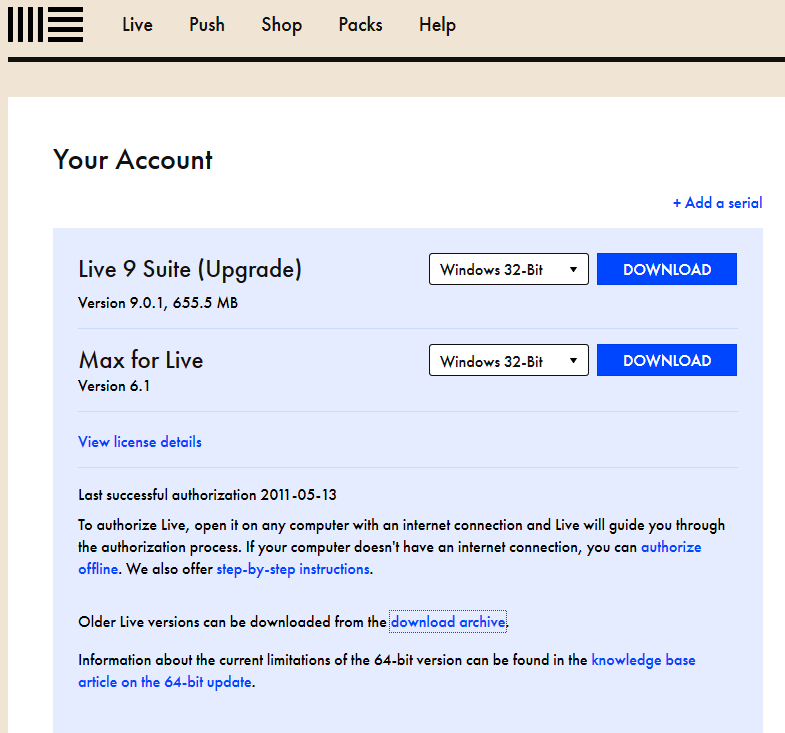Click the 'Version 6.1' text
This screenshot has width=785, height=733.
point(114,386)
